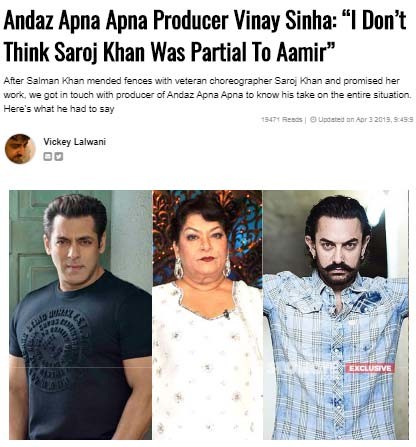
Task: Click the lapel microphone on white outfit
Action: pos(227,313)
